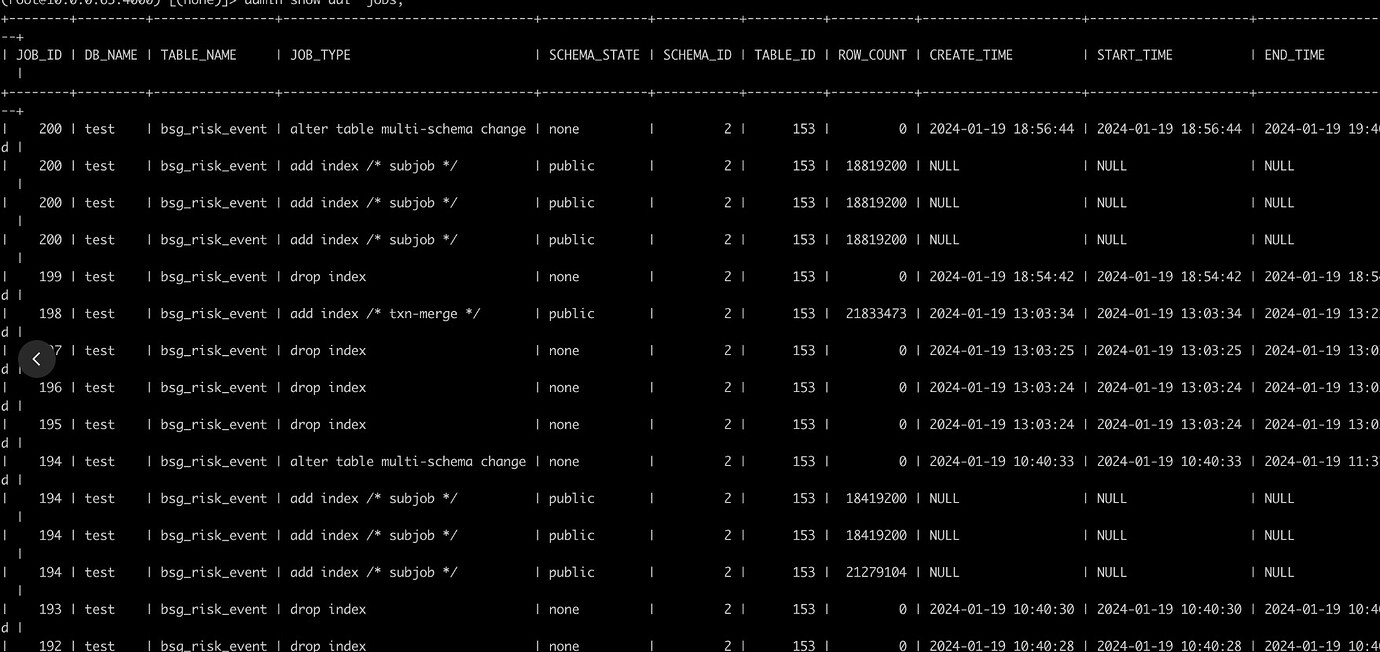This screenshot has width=1380, height=652.
Task: Click create time 2024-01-19 18:56:44
Action: 1002,129
